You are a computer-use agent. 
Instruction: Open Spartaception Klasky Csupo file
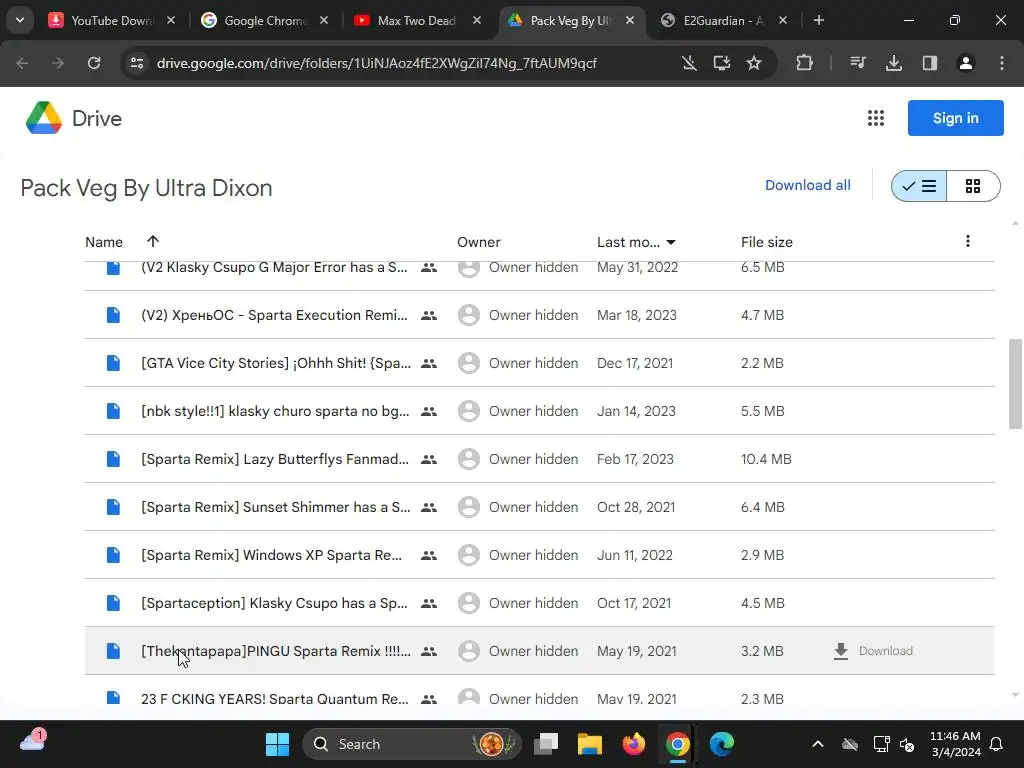(x=274, y=603)
